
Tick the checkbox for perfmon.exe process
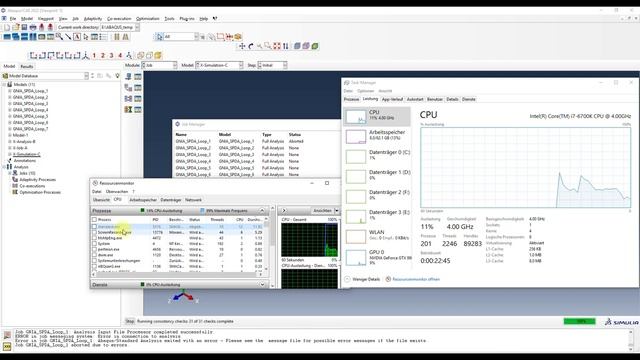(94, 249)
